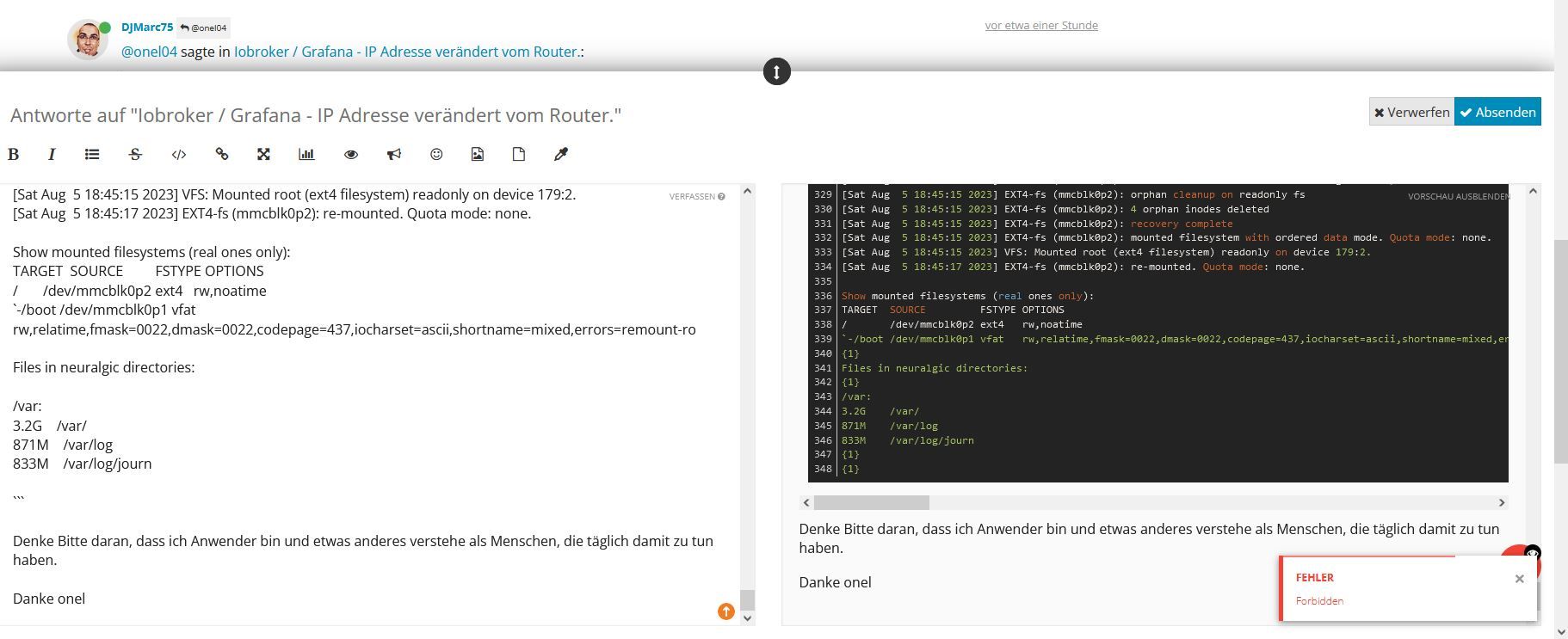This screenshot has width=1568, height=639.
Task: Click the orange scroll-to-top arrow in the editor
Action: click(726, 611)
